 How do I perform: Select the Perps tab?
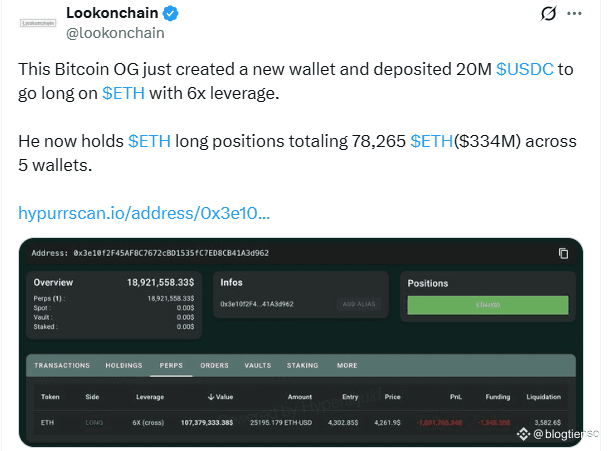(171, 365)
